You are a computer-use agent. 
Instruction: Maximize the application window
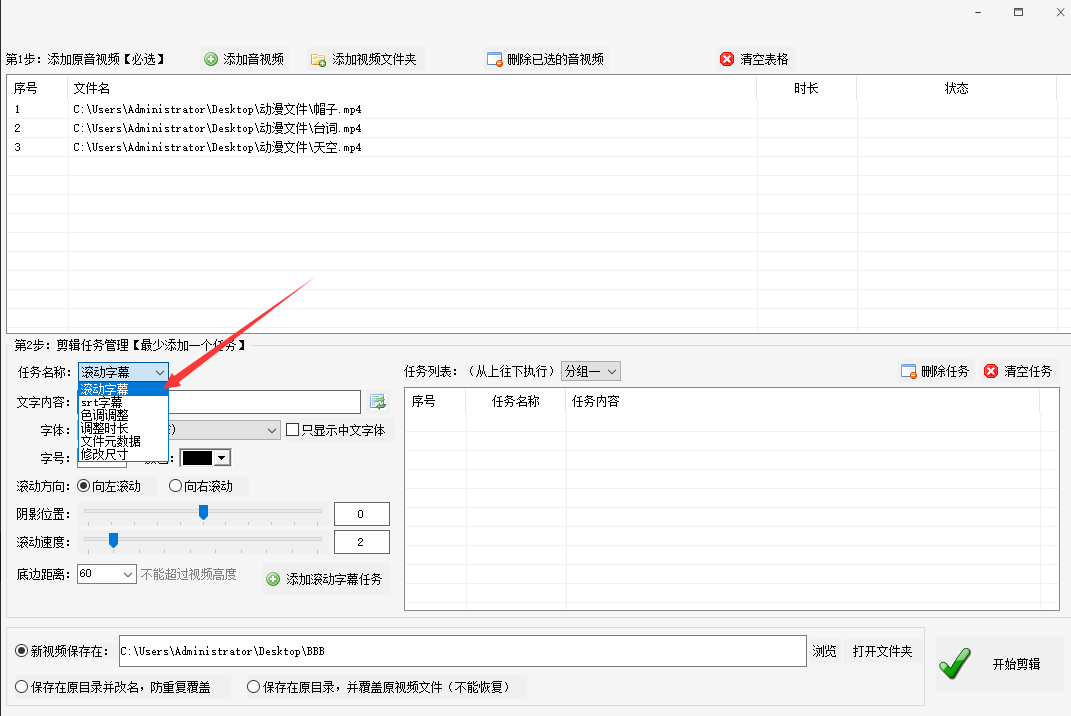(1018, 12)
